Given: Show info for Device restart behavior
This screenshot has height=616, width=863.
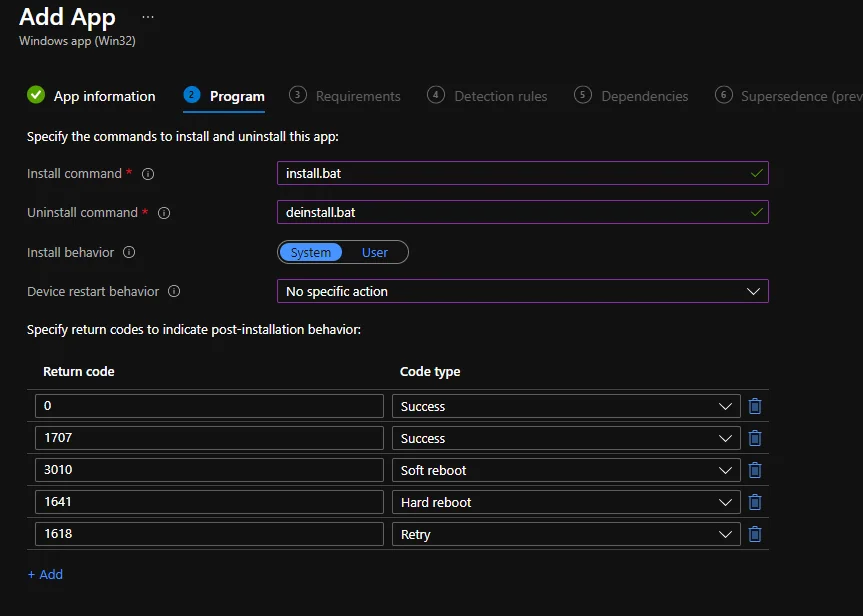Looking at the screenshot, I should click(174, 291).
